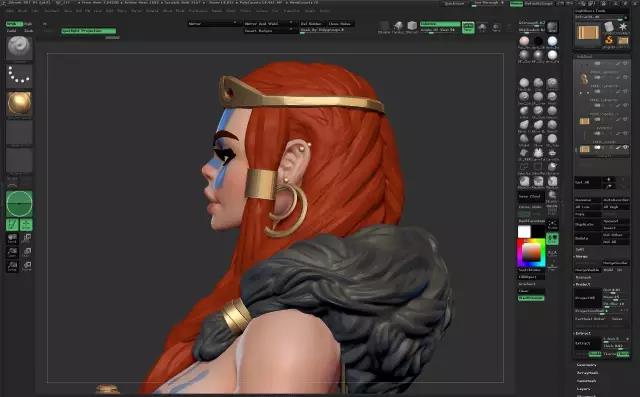This screenshot has height=397, width=640.
Task: Select the pink skin material sphere
Action: point(524,41)
